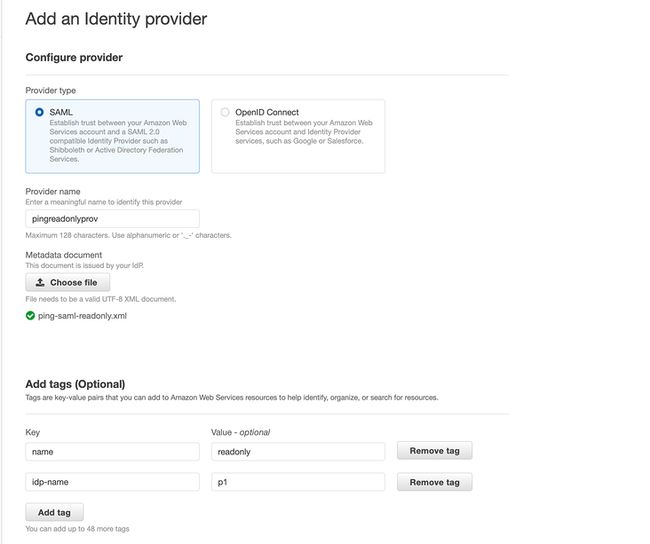
Task: Click the Provider name field containing pingreadonlyprov
Action: (x=112, y=219)
